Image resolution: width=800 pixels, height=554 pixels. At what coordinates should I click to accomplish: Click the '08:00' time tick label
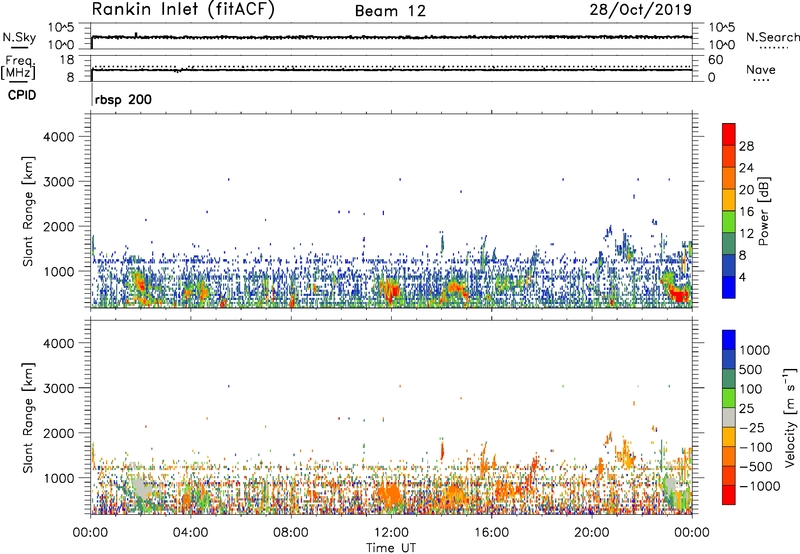pos(291,533)
